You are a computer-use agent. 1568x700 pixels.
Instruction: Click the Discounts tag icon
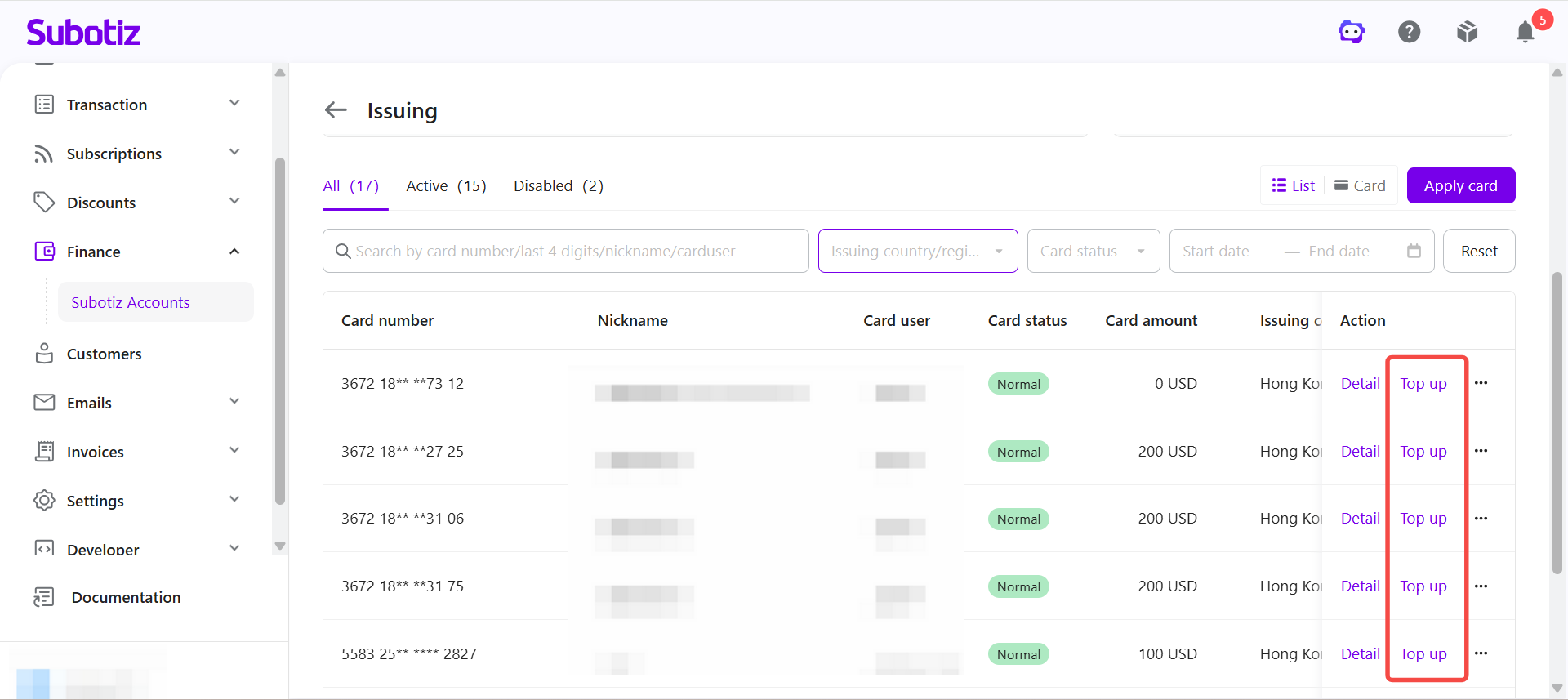pyautogui.click(x=44, y=203)
